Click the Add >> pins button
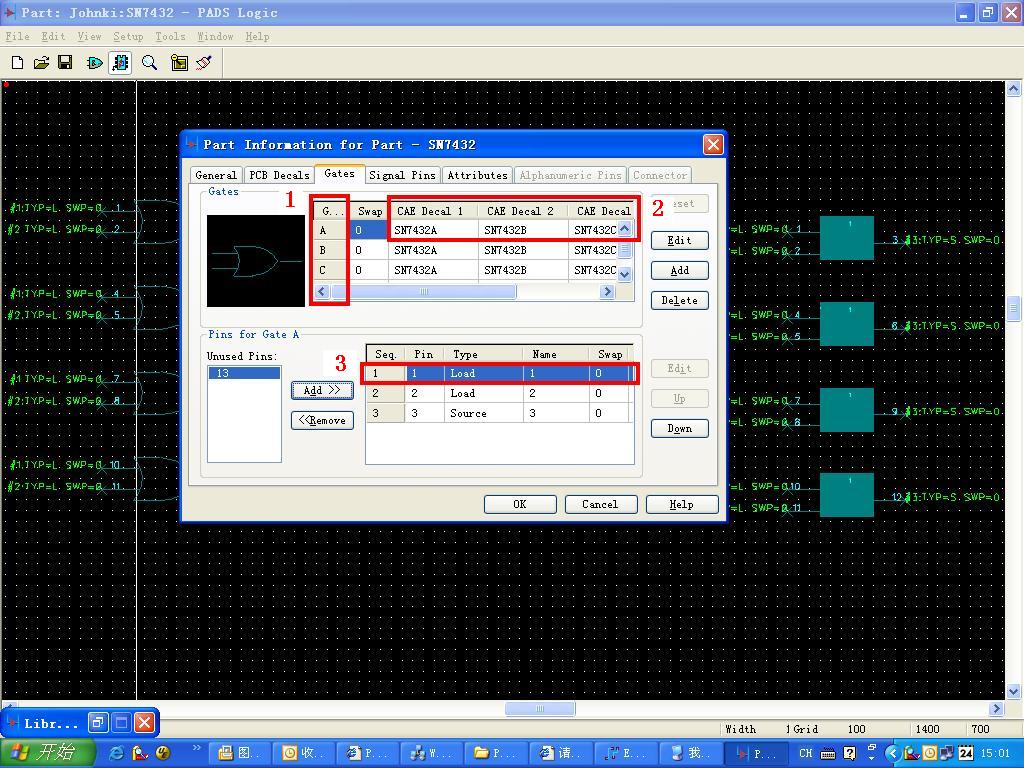1024x768 pixels. click(322, 391)
